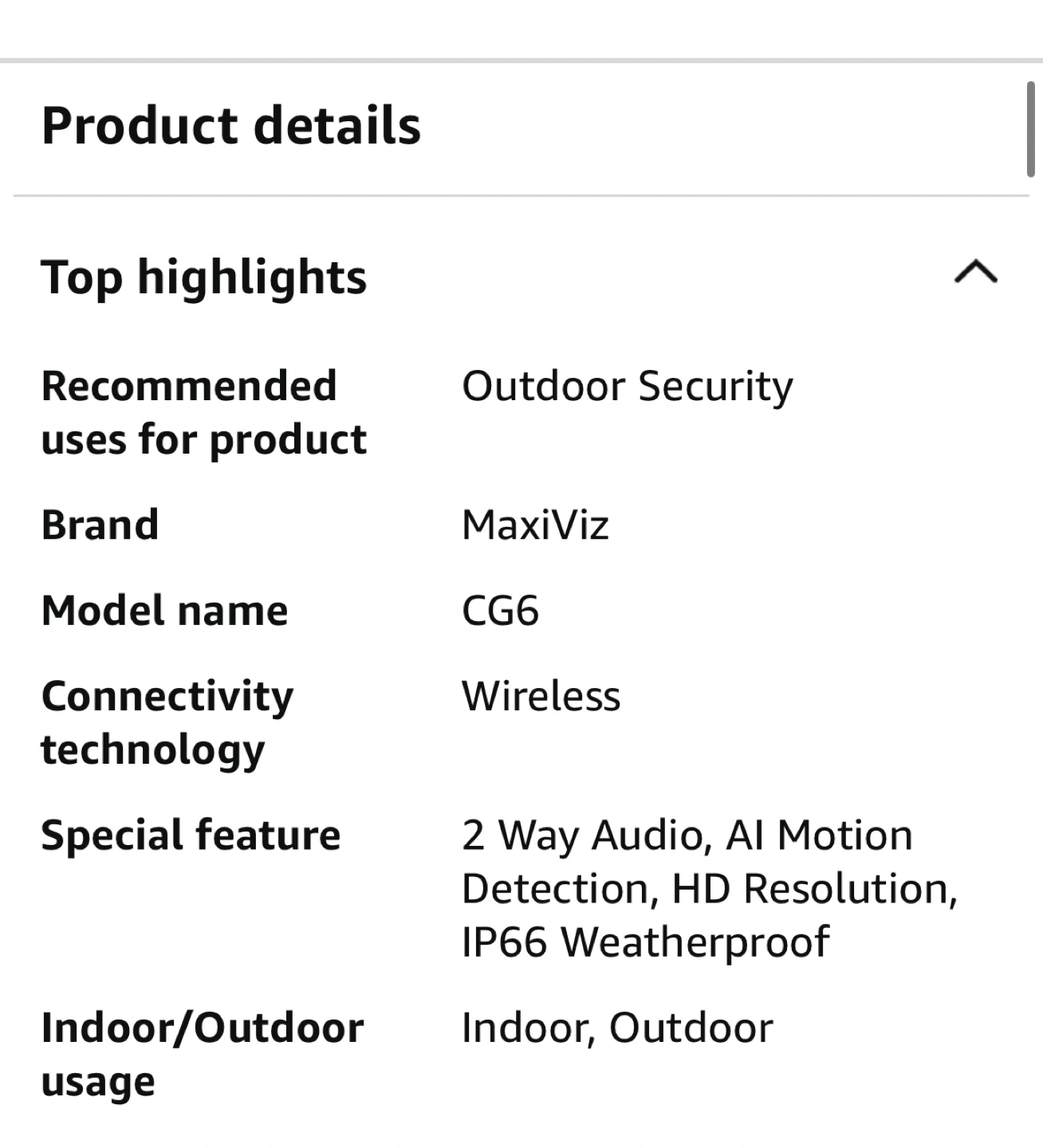Click the Top highlights section header
This screenshot has width=1043, height=1148.
tap(203, 277)
